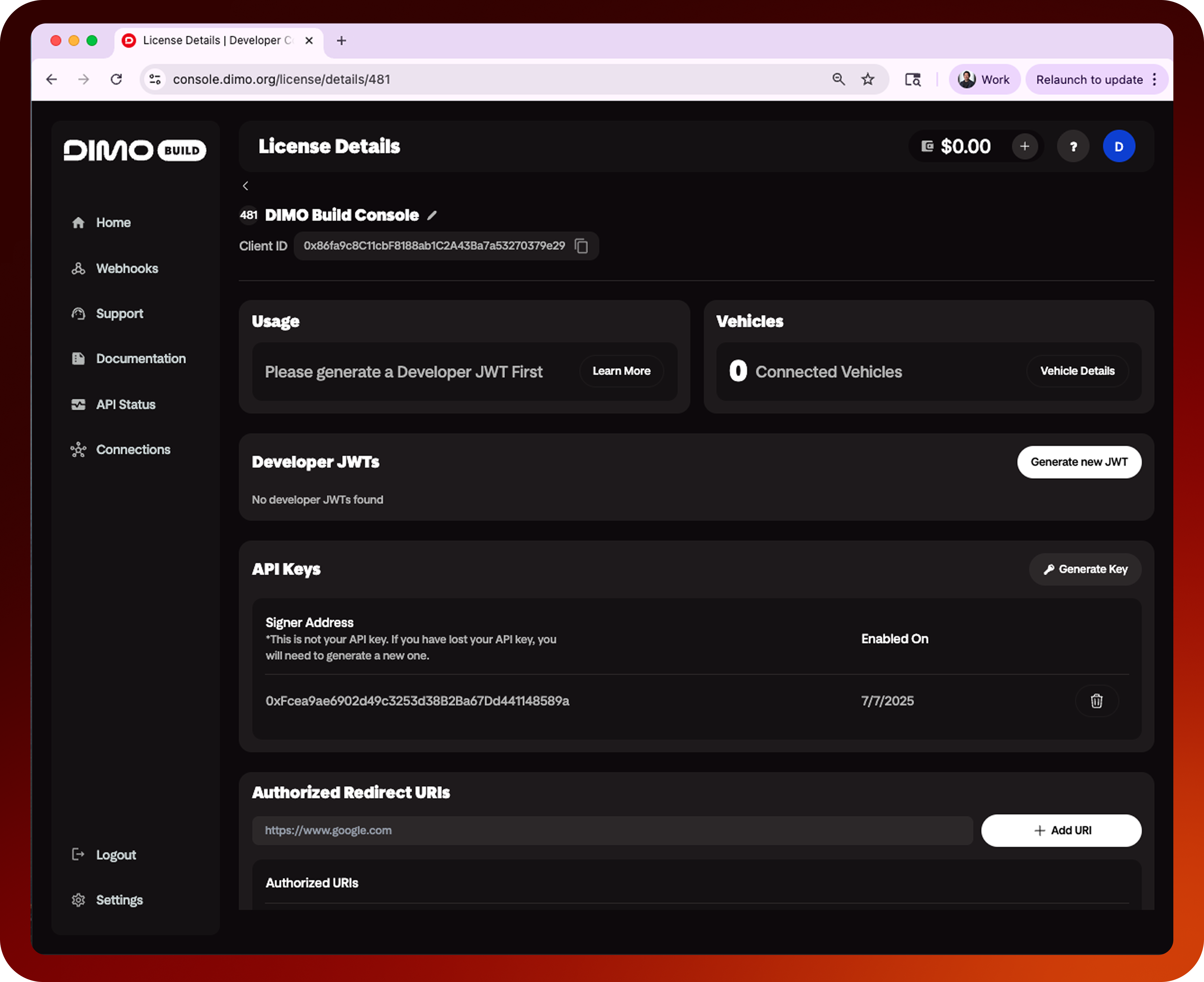Open the Webhooks section in the sidebar
The width and height of the screenshot is (1204, 982).
tap(127, 268)
